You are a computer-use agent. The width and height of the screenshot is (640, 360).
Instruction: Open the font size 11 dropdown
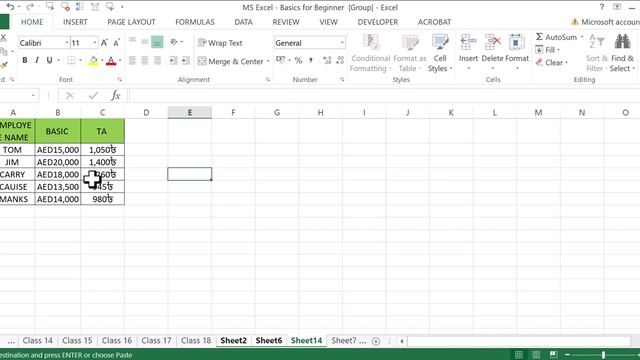pyautogui.click(x=94, y=43)
